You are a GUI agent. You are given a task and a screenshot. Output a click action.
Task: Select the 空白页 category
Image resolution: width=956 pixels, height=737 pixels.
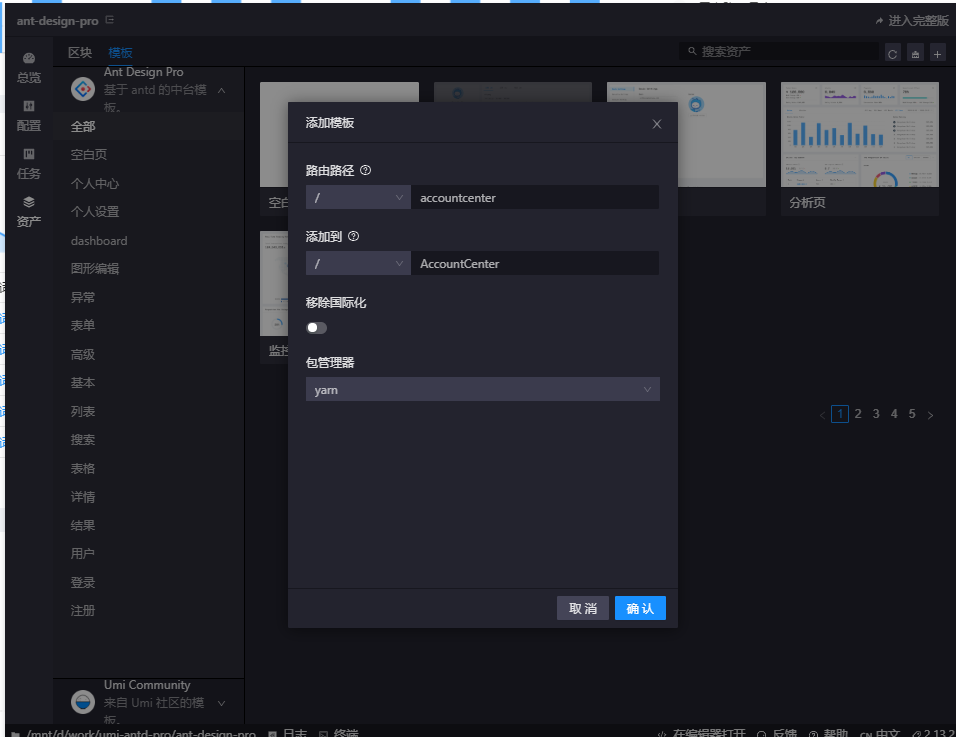pos(149,154)
